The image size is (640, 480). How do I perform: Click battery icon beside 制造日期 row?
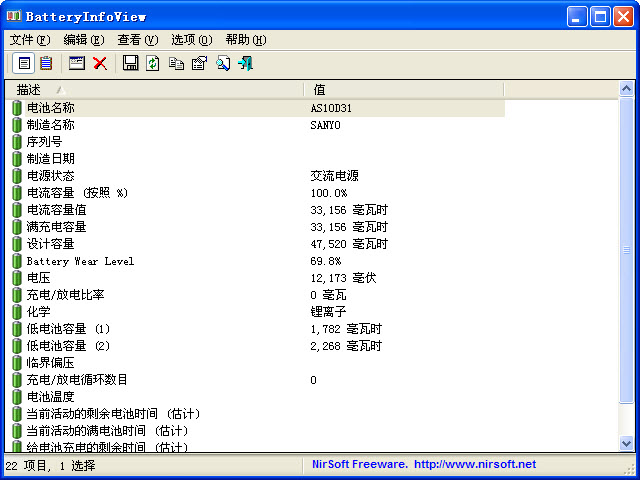pos(17,159)
